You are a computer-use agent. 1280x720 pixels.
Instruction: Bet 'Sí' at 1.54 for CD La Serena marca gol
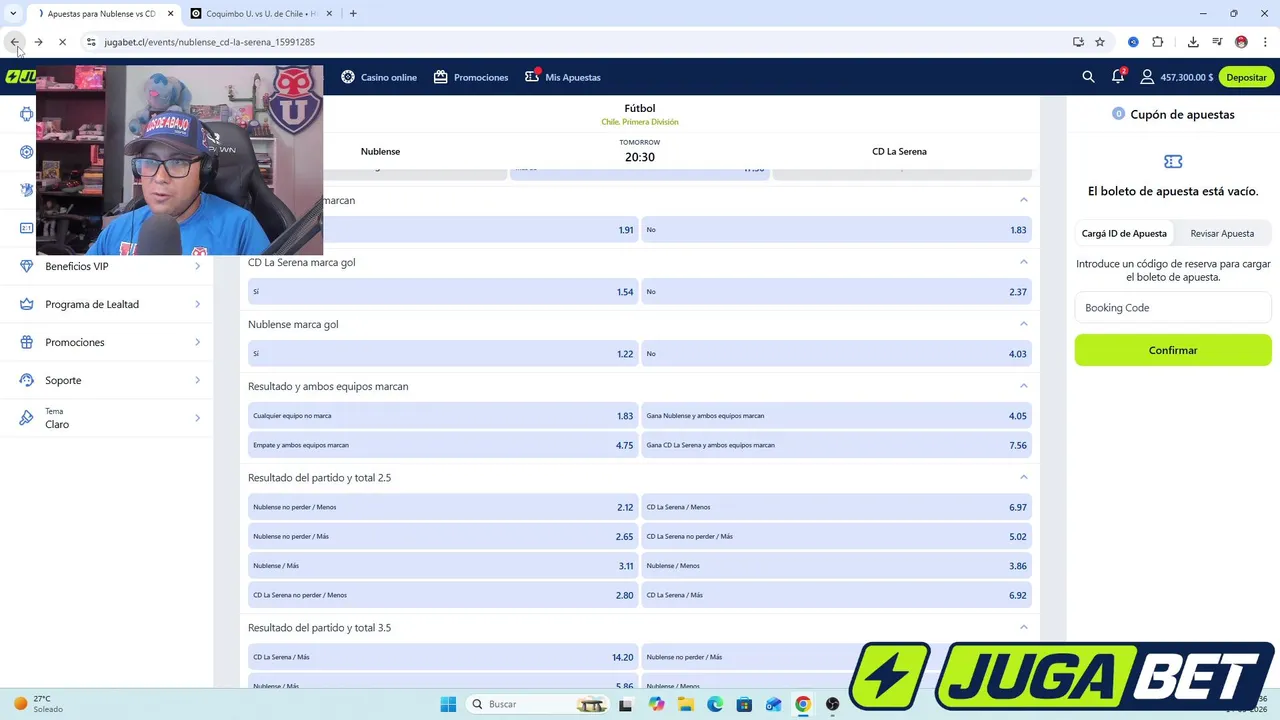[x=442, y=292]
